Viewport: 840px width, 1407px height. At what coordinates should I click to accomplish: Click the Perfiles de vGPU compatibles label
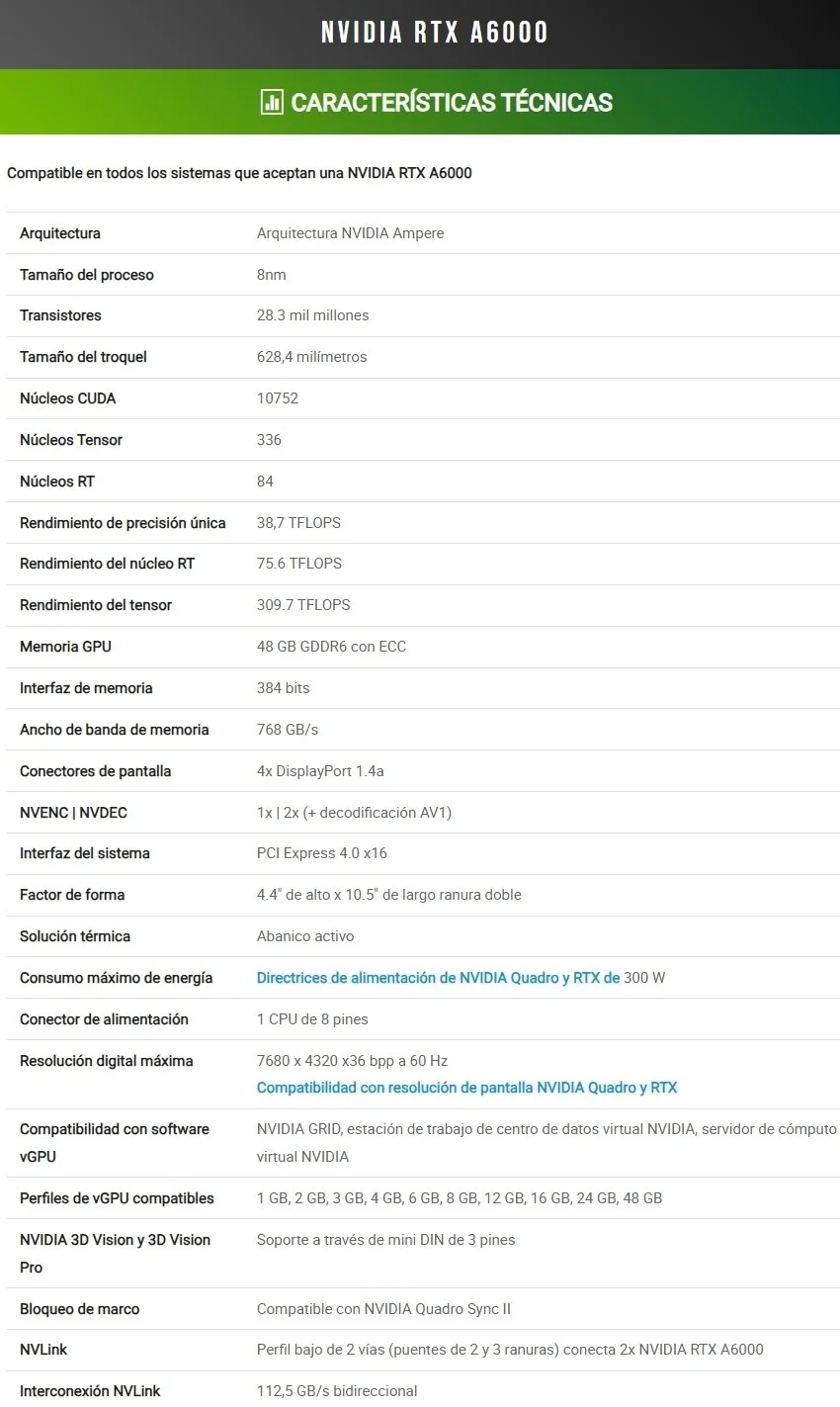tap(117, 1198)
